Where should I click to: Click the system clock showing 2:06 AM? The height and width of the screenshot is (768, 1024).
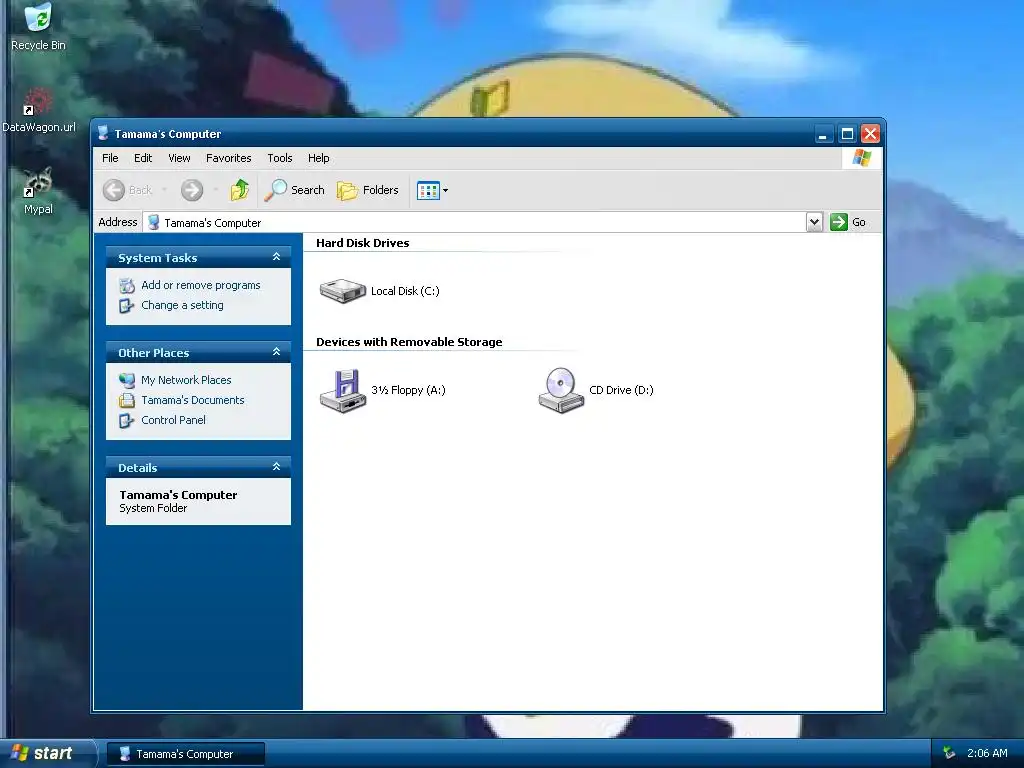987,754
